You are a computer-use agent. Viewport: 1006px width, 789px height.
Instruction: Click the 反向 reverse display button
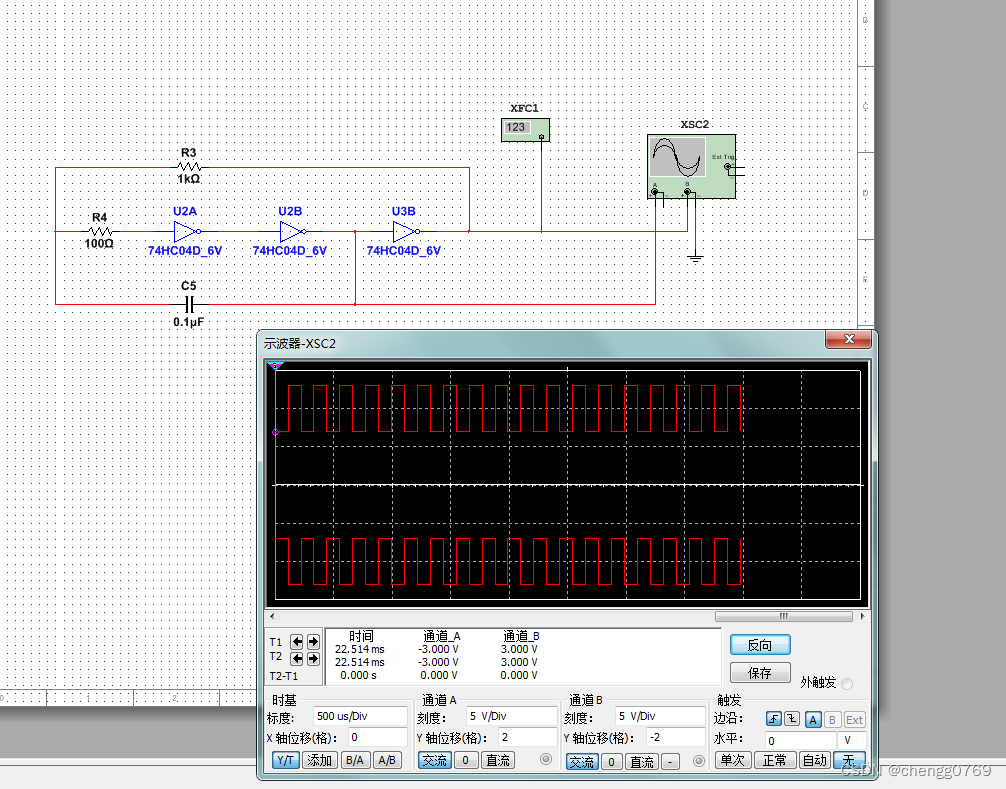(760, 644)
